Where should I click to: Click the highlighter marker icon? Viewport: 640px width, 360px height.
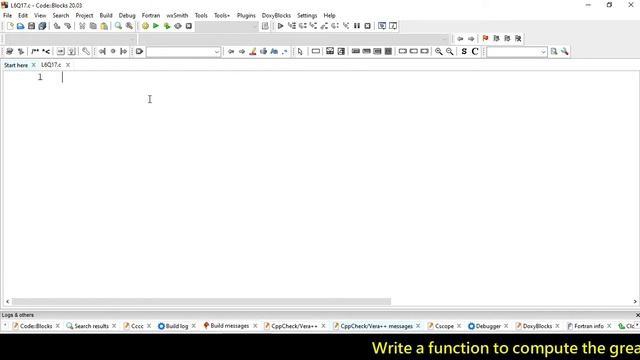pyautogui.click(x=253, y=51)
